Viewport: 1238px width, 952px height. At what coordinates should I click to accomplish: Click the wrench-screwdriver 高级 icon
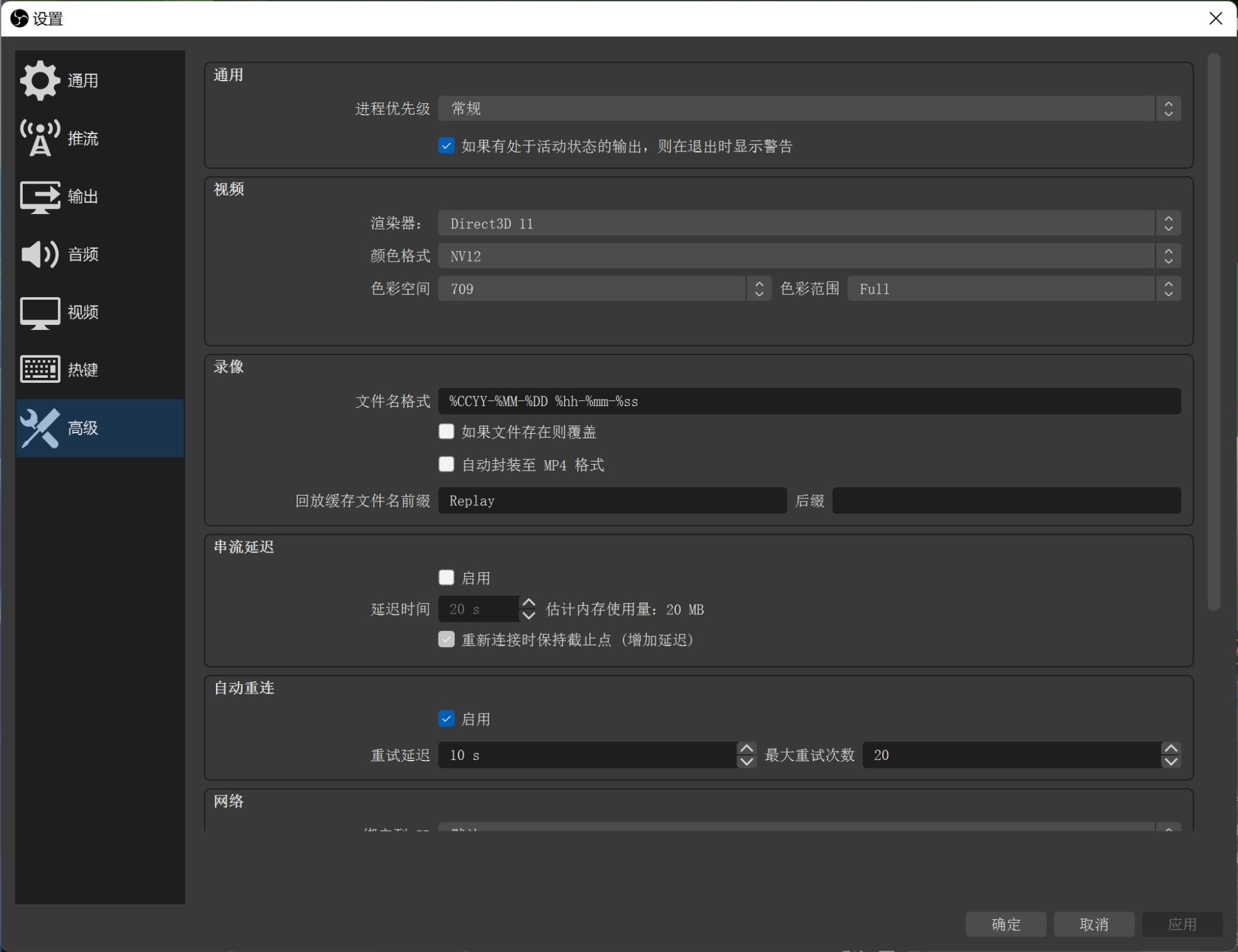[x=39, y=428]
